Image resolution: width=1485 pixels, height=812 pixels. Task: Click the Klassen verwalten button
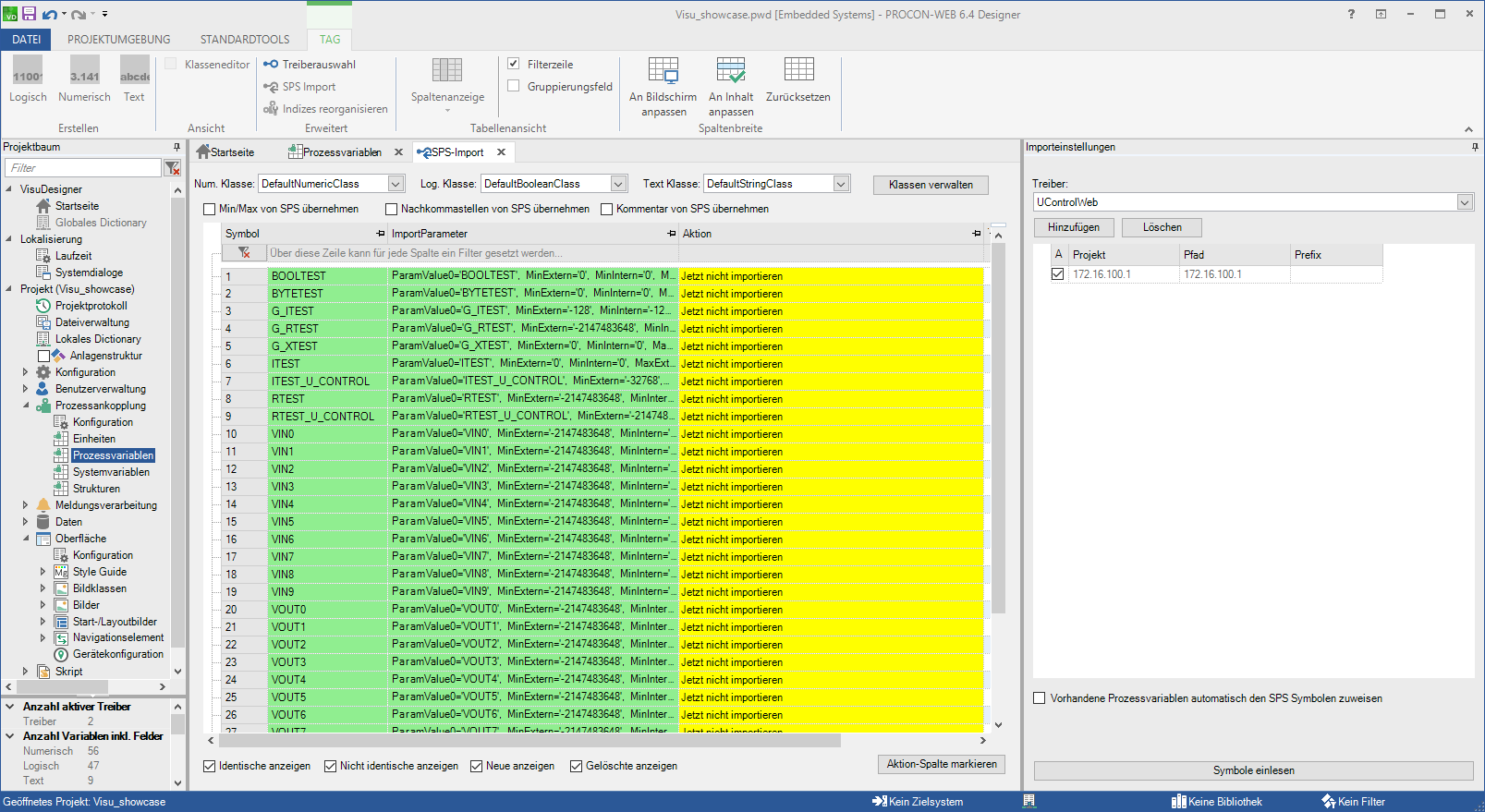point(931,185)
